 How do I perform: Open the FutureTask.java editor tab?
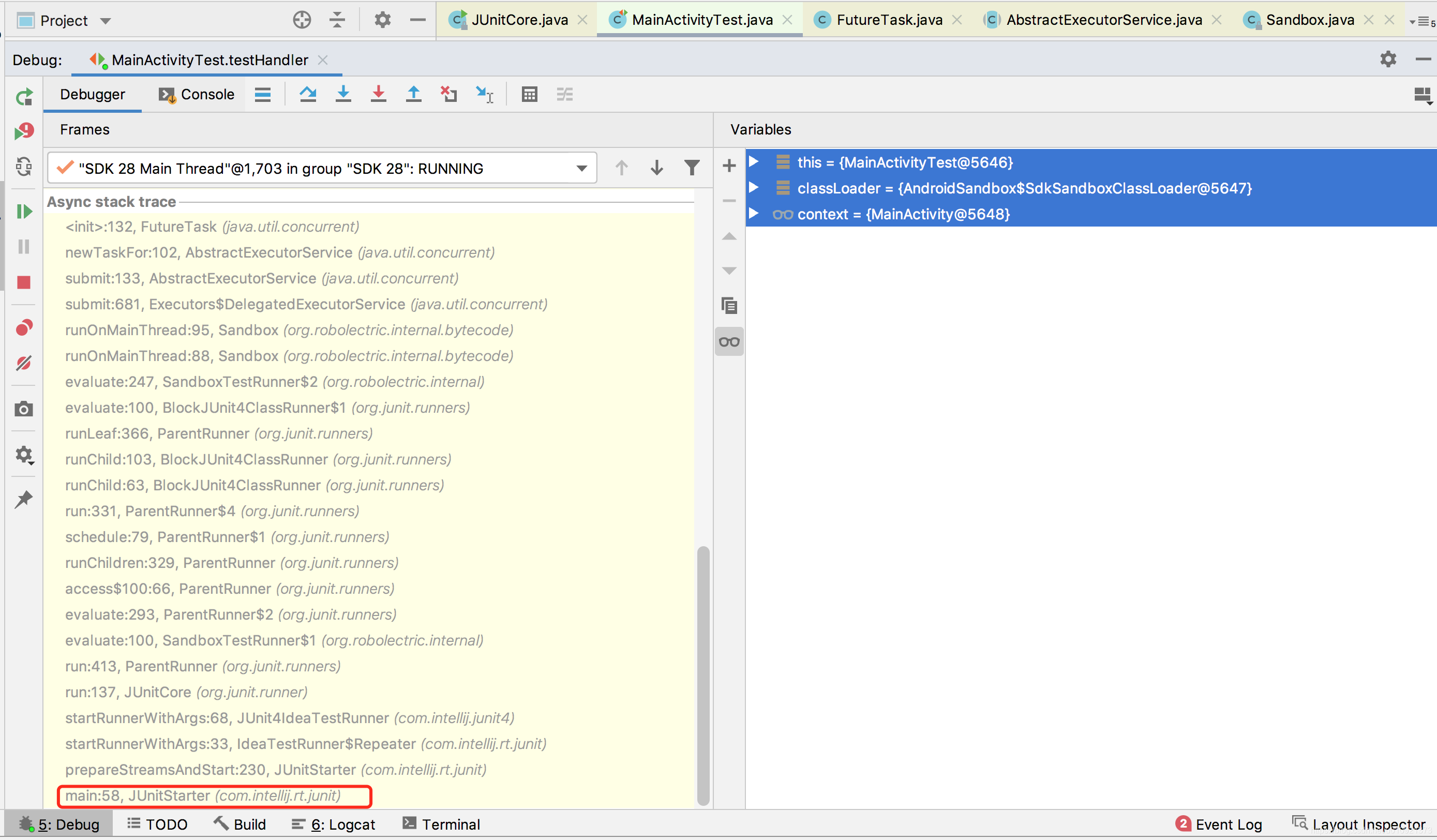coord(889,20)
